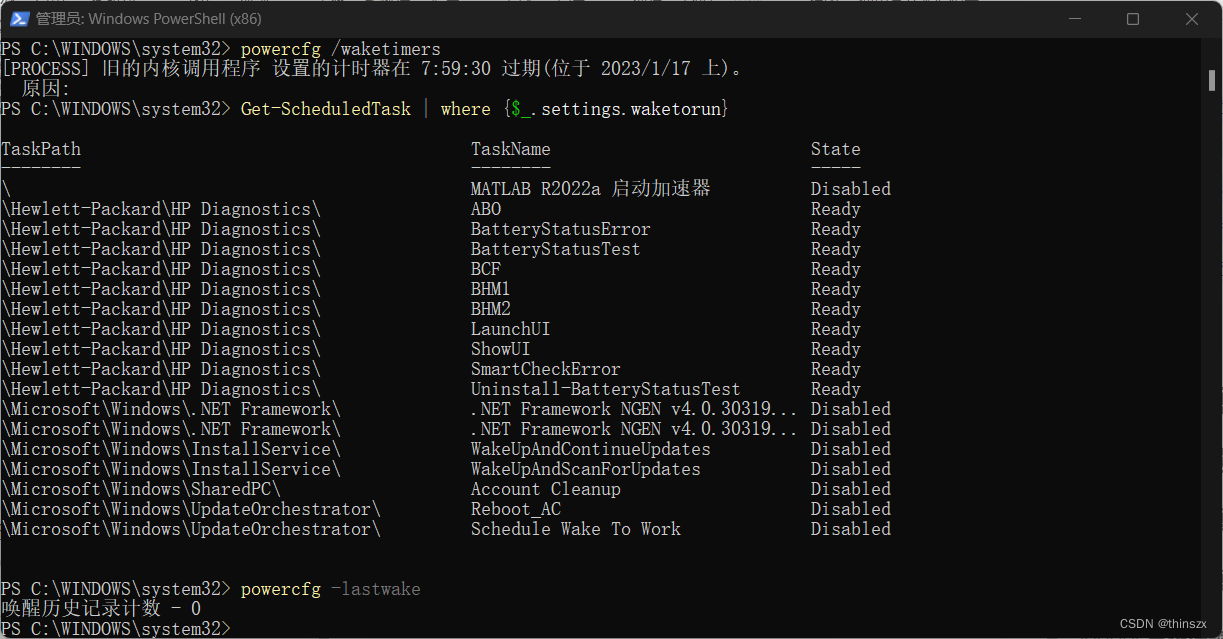Click the 'powercfg /waketimers' command text
Viewport: 1223px width, 639px height.
pyautogui.click(x=341, y=49)
